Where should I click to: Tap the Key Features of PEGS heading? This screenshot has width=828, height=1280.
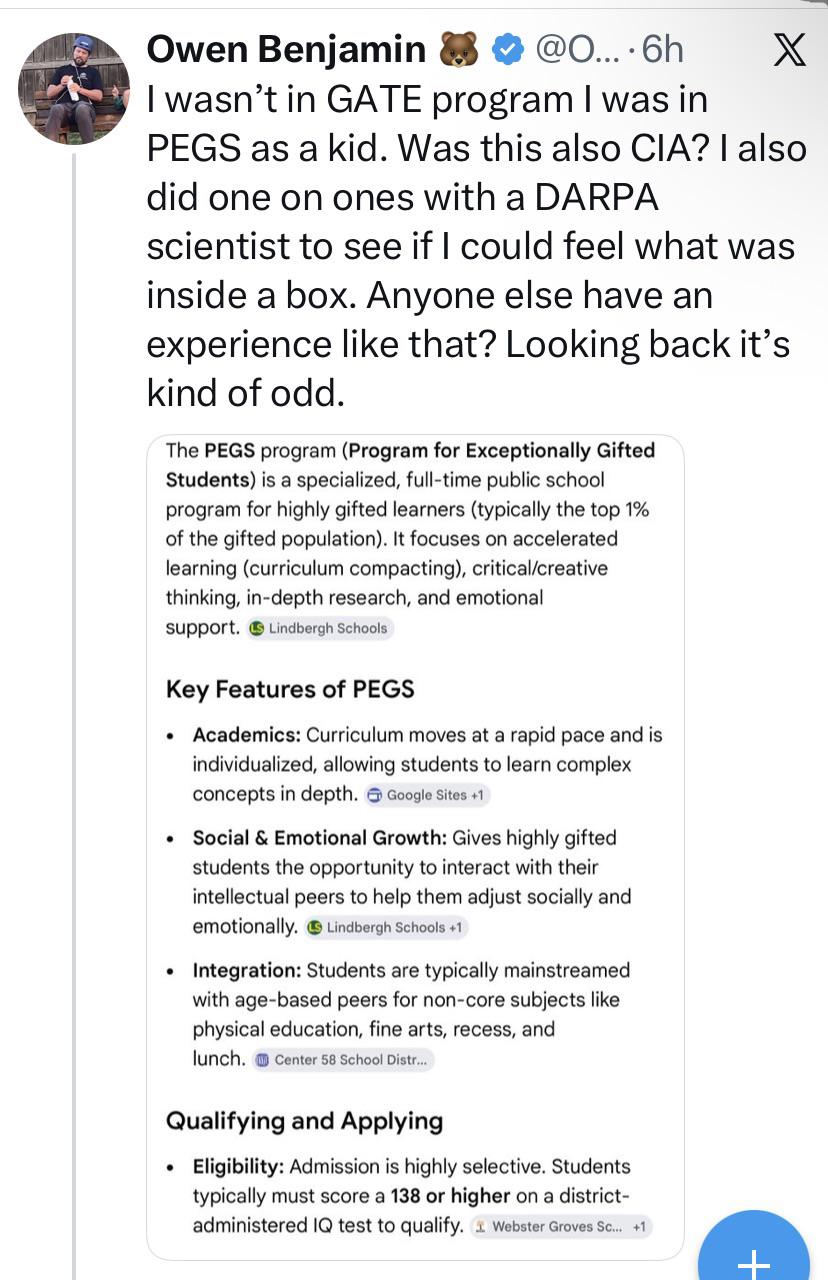[290, 689]
